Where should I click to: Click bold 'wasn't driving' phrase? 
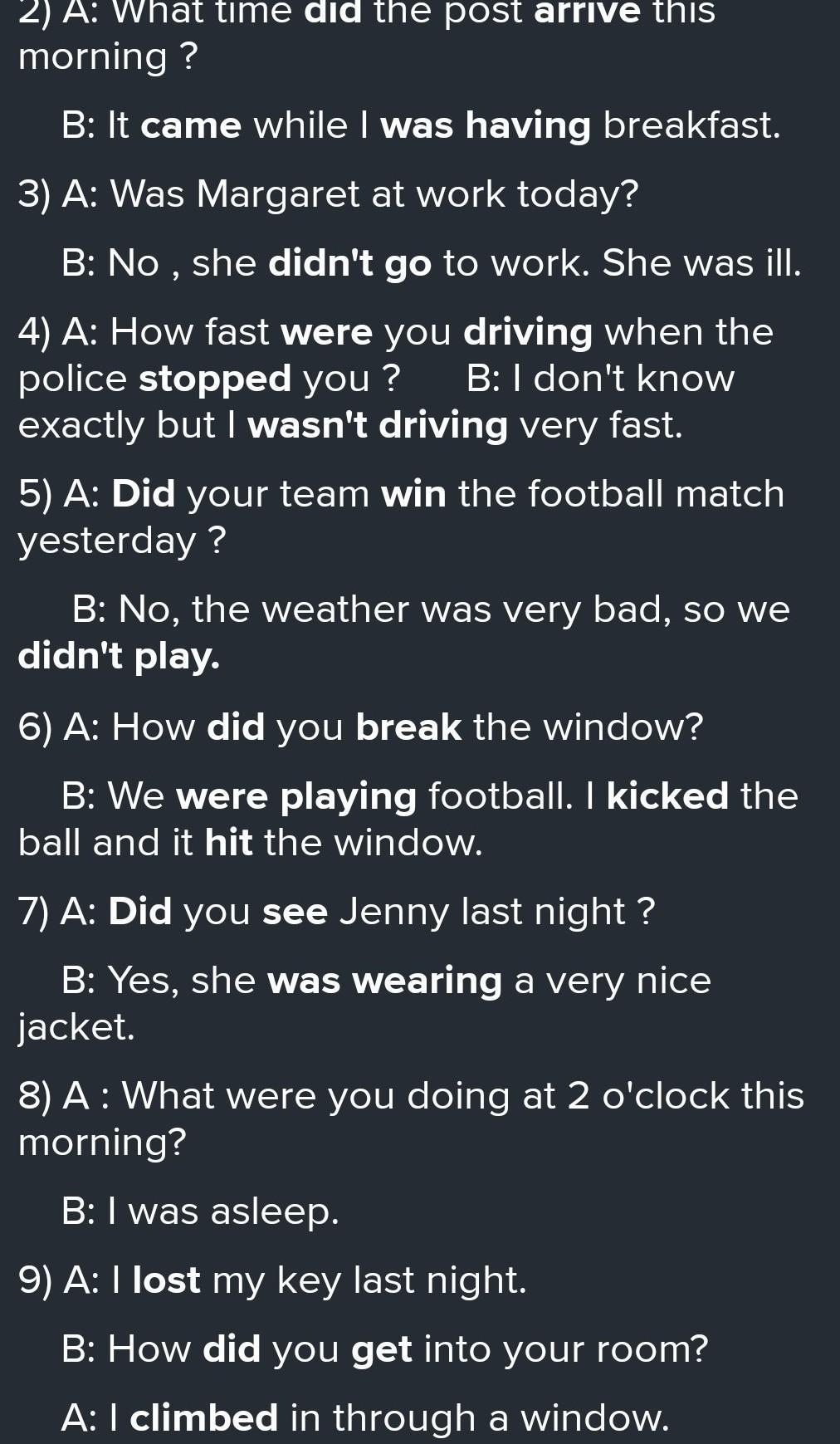click(x=378, y=426)
